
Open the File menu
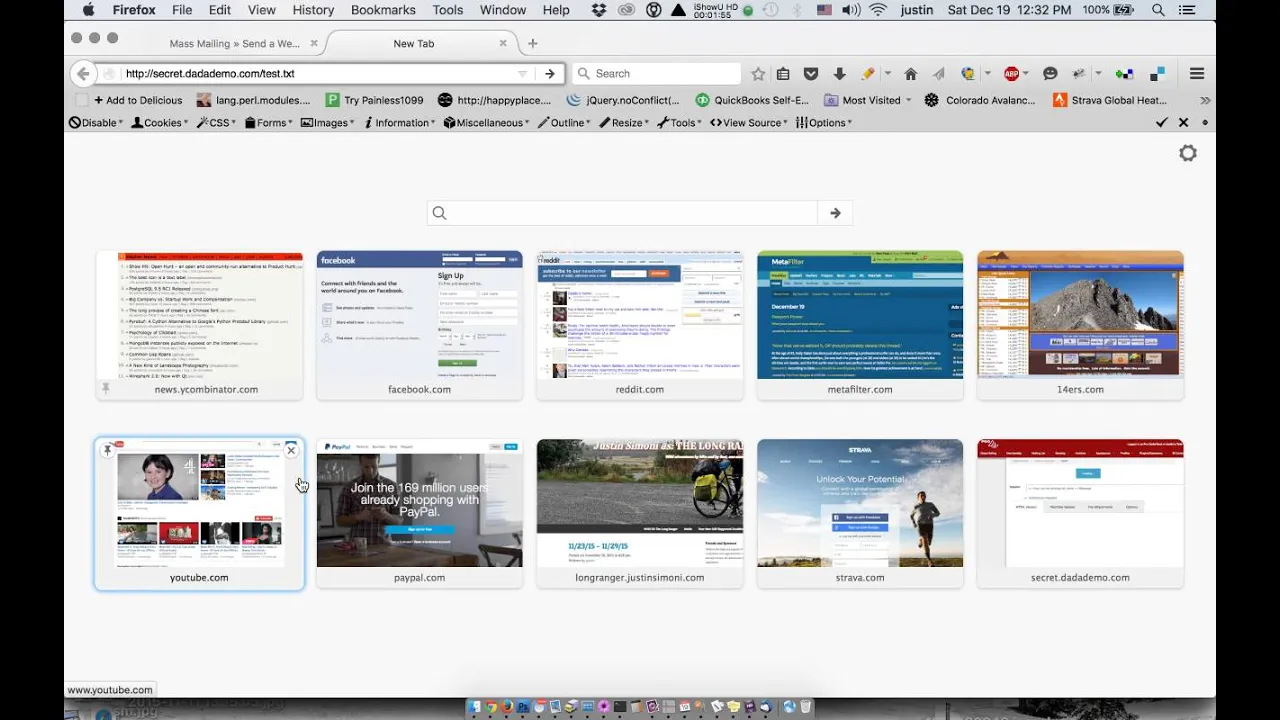click(x=182, y=10)
